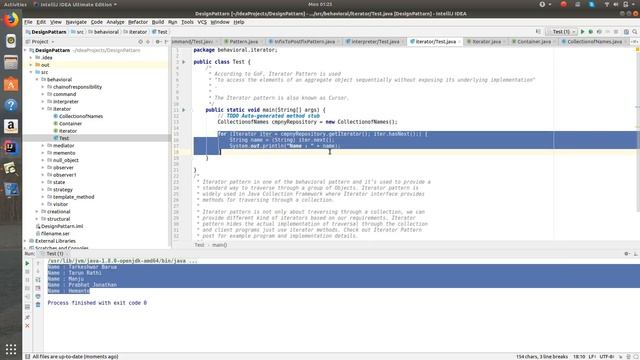Rerun Test (1) in the Run panel
This screenshot has width=640, height=360.
27,263
